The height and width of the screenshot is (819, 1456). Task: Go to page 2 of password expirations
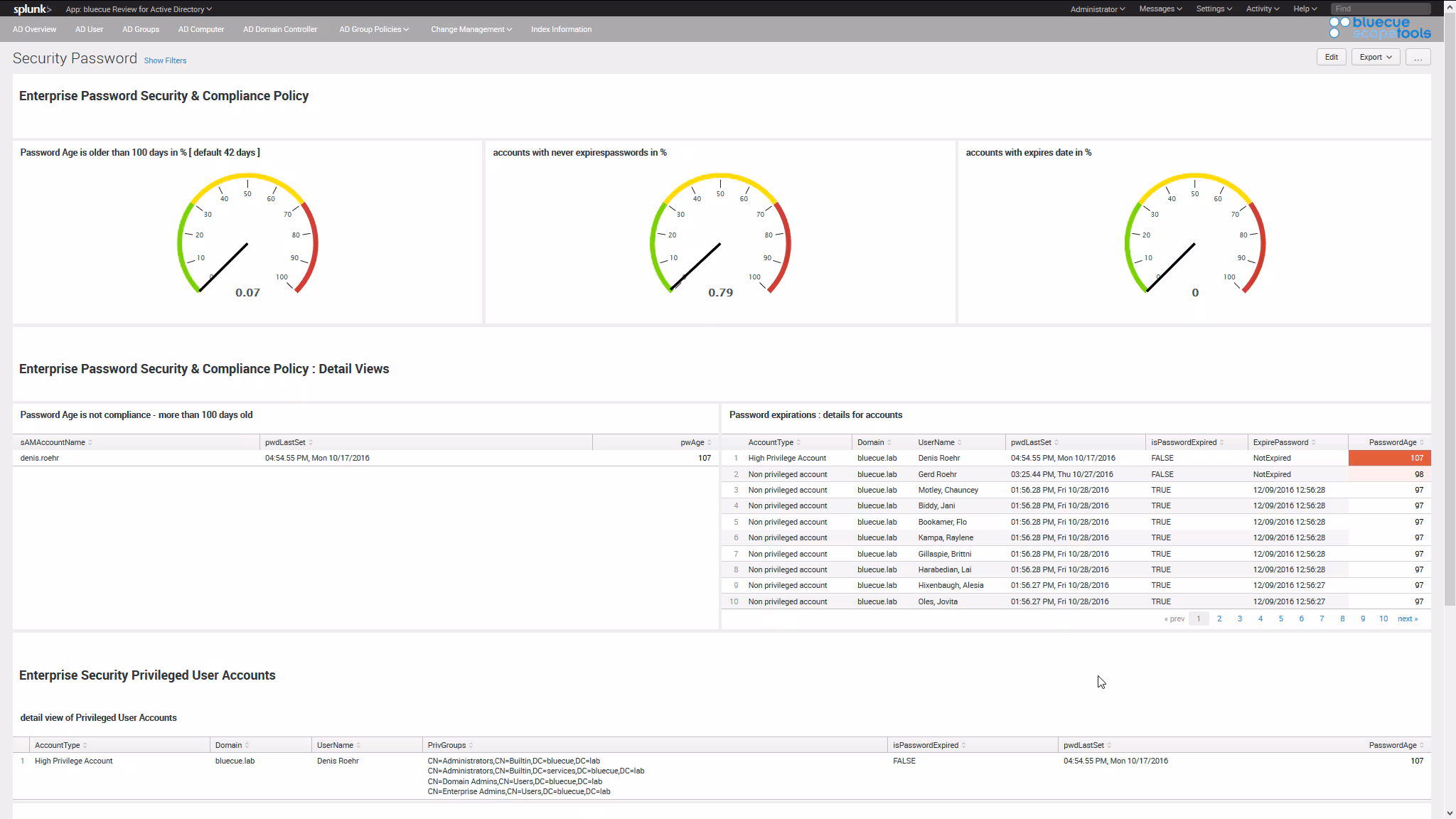pos(1219,619)
